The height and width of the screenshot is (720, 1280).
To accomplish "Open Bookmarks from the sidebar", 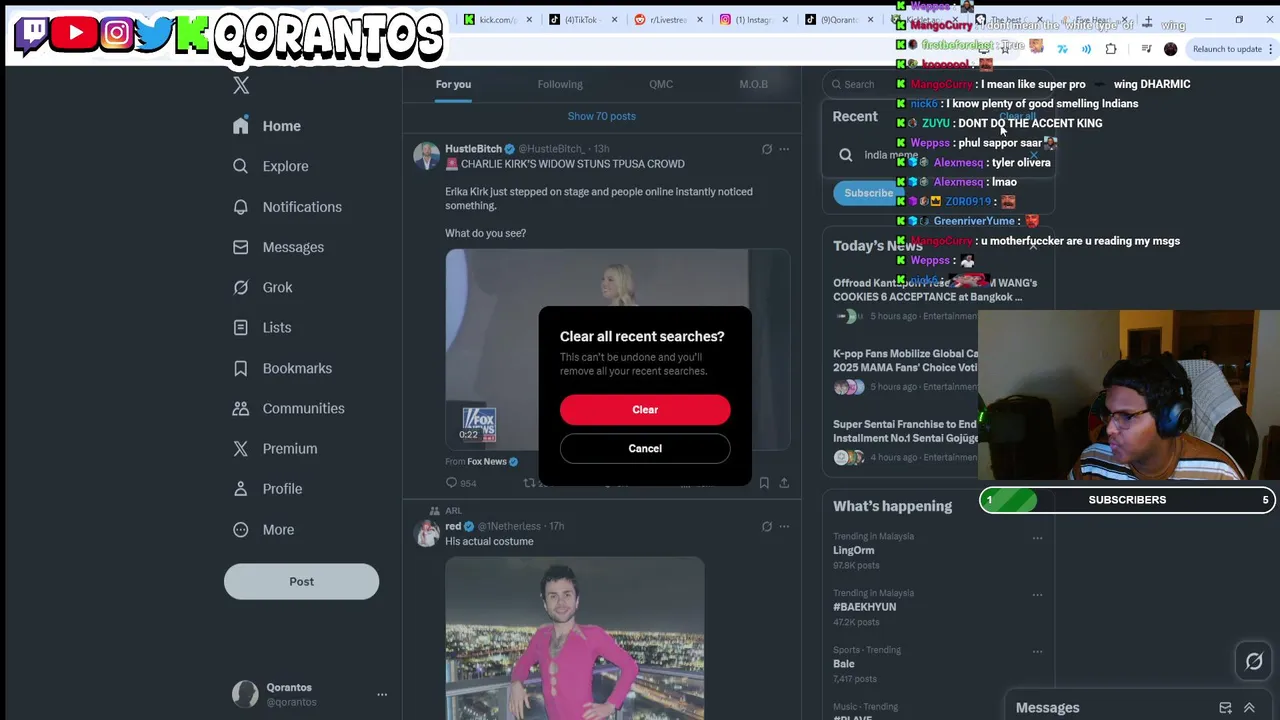I will [x=282, y=368].
